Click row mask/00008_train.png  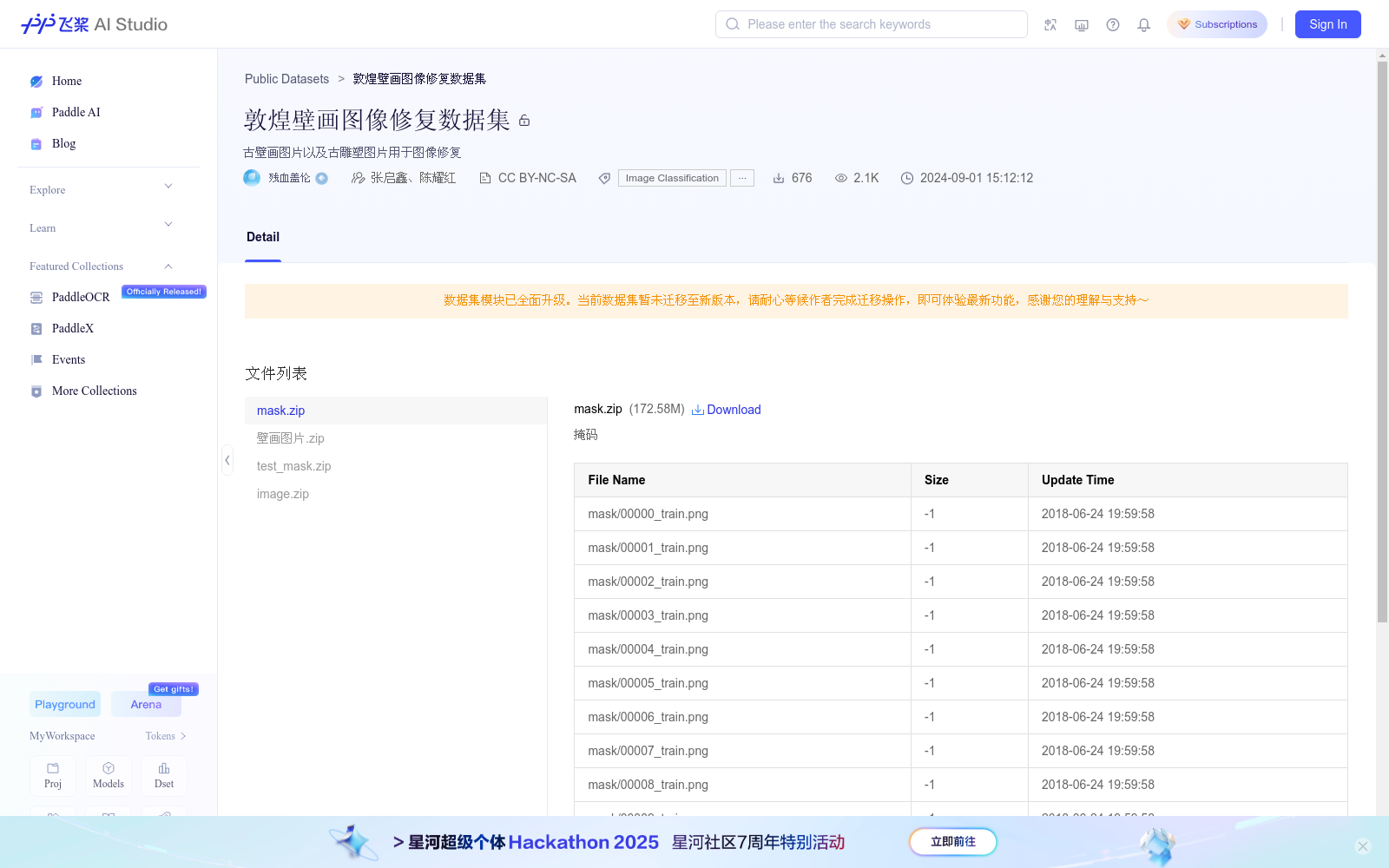tap(961, 785)
